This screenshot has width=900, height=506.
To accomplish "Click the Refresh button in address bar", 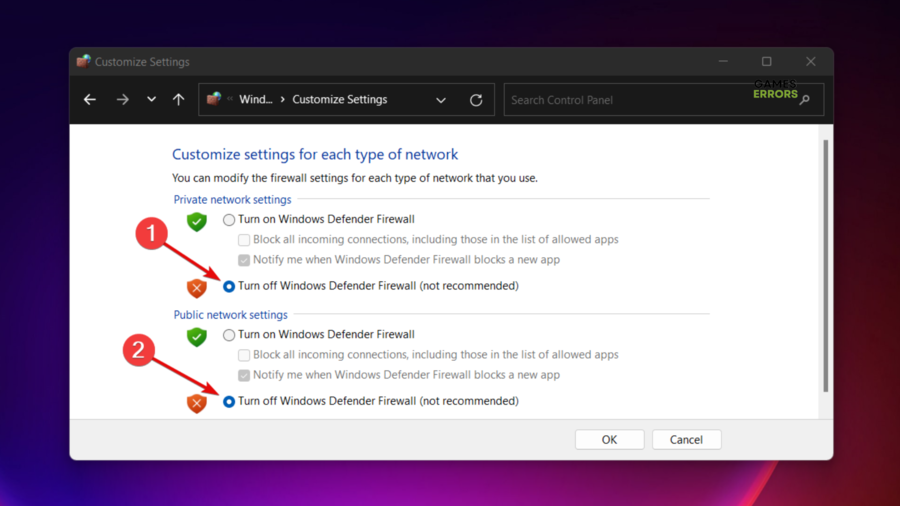I will (x=476, y=100).
